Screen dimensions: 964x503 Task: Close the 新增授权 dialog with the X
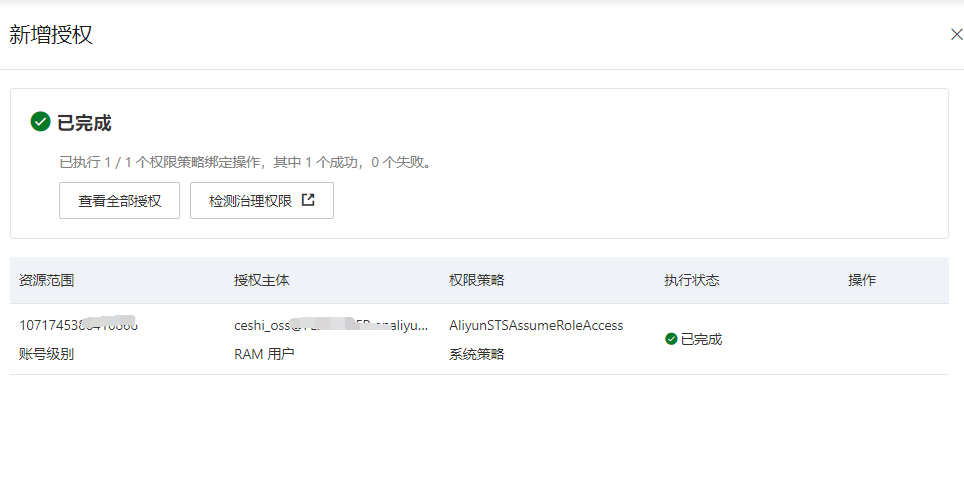coord(957,34)
